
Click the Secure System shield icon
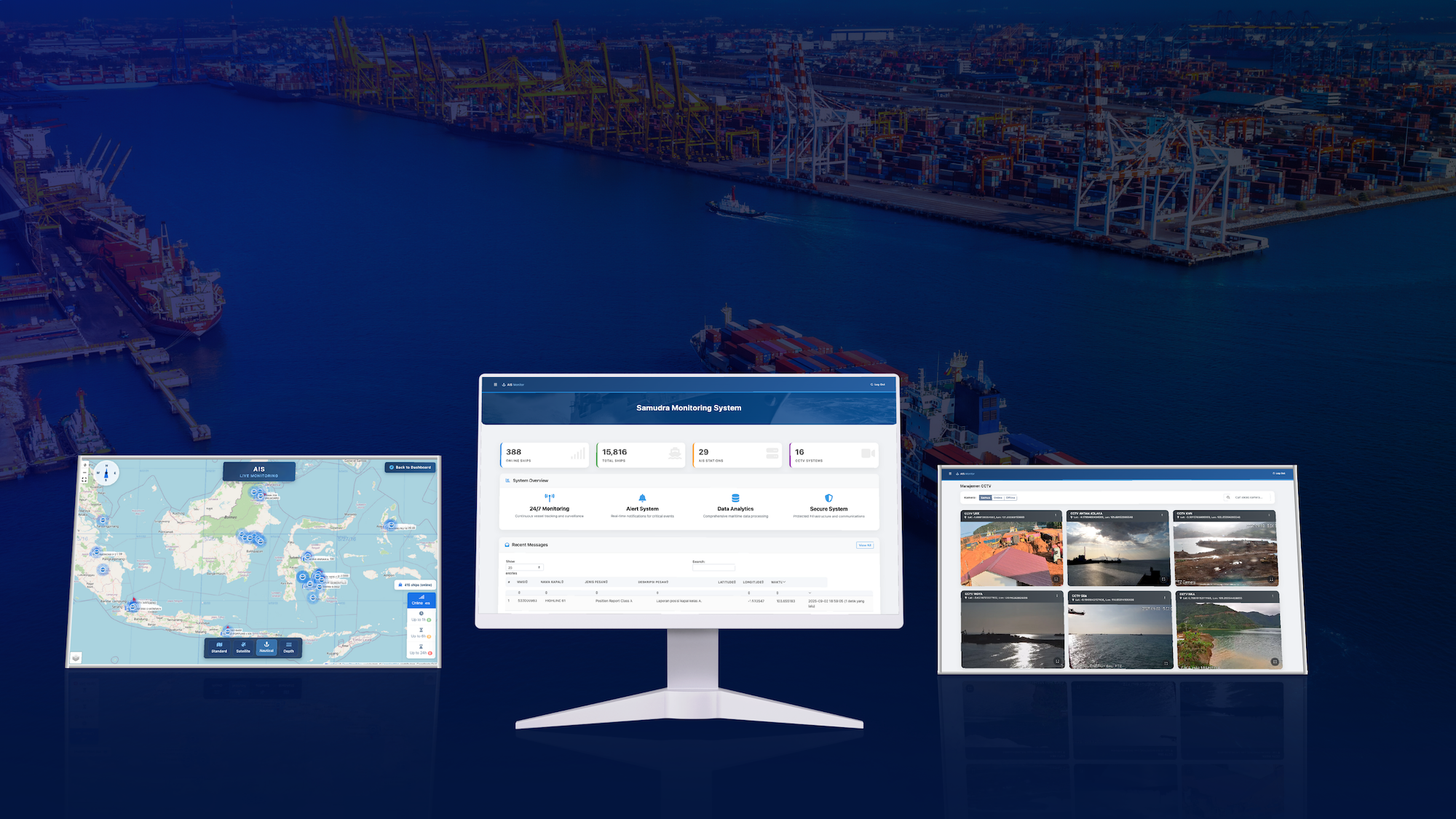click(828, 498)
